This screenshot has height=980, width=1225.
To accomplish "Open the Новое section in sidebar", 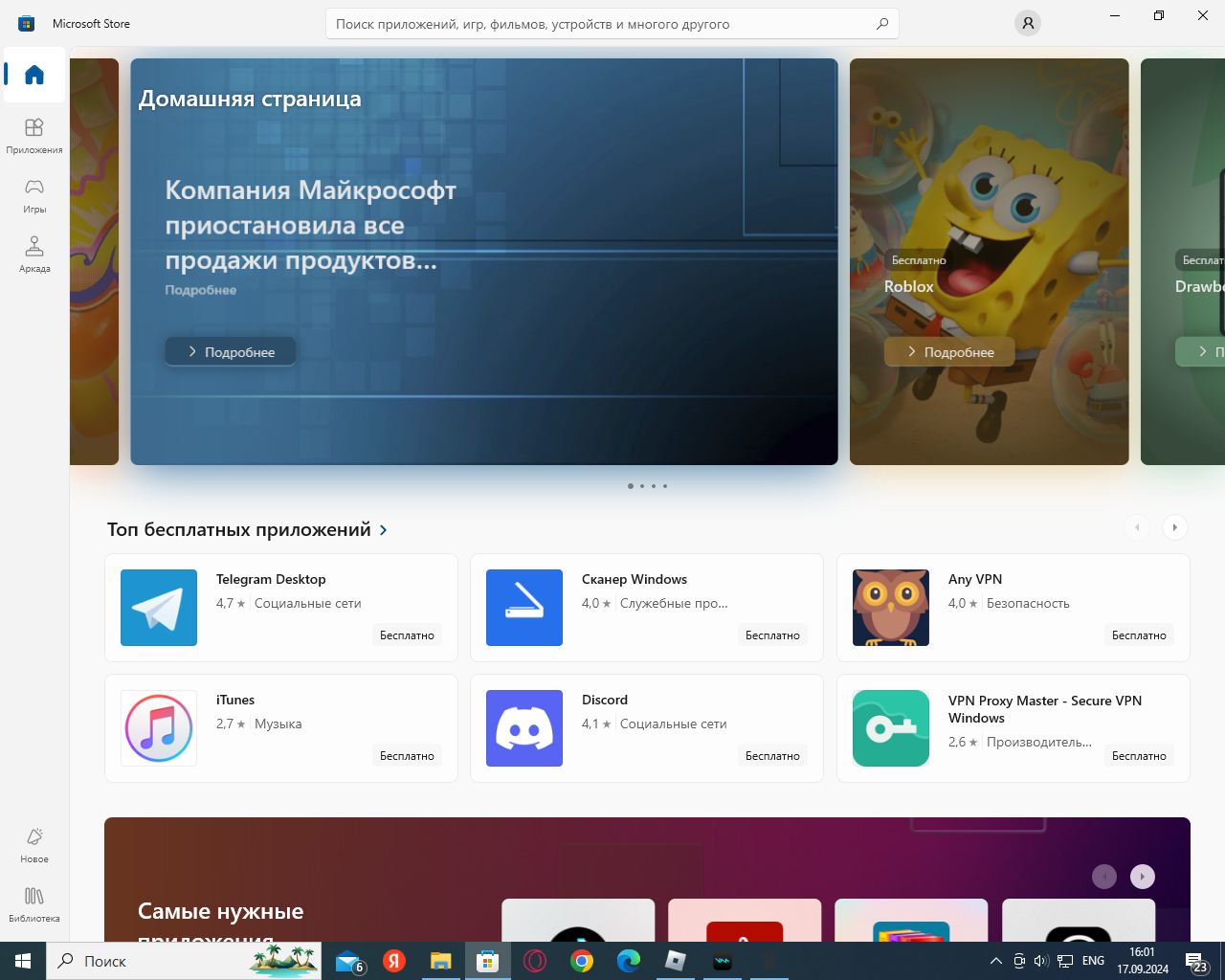I will [x=34, y=844].
